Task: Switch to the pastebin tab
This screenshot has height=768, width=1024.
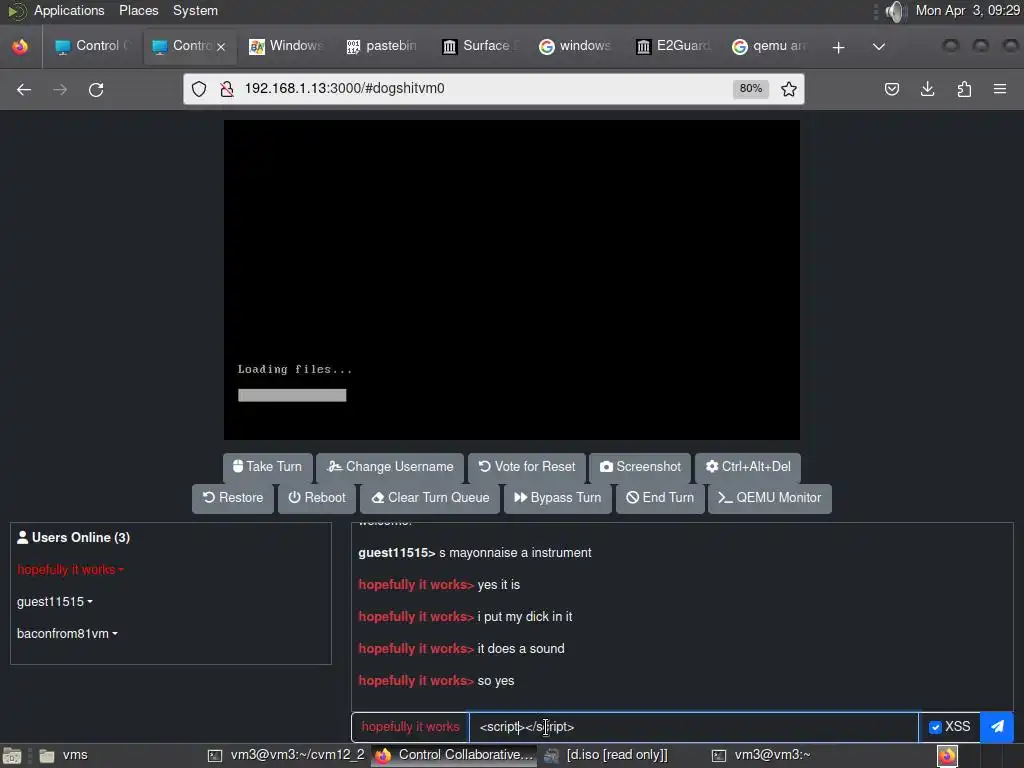Action: [x=382, y=46]
